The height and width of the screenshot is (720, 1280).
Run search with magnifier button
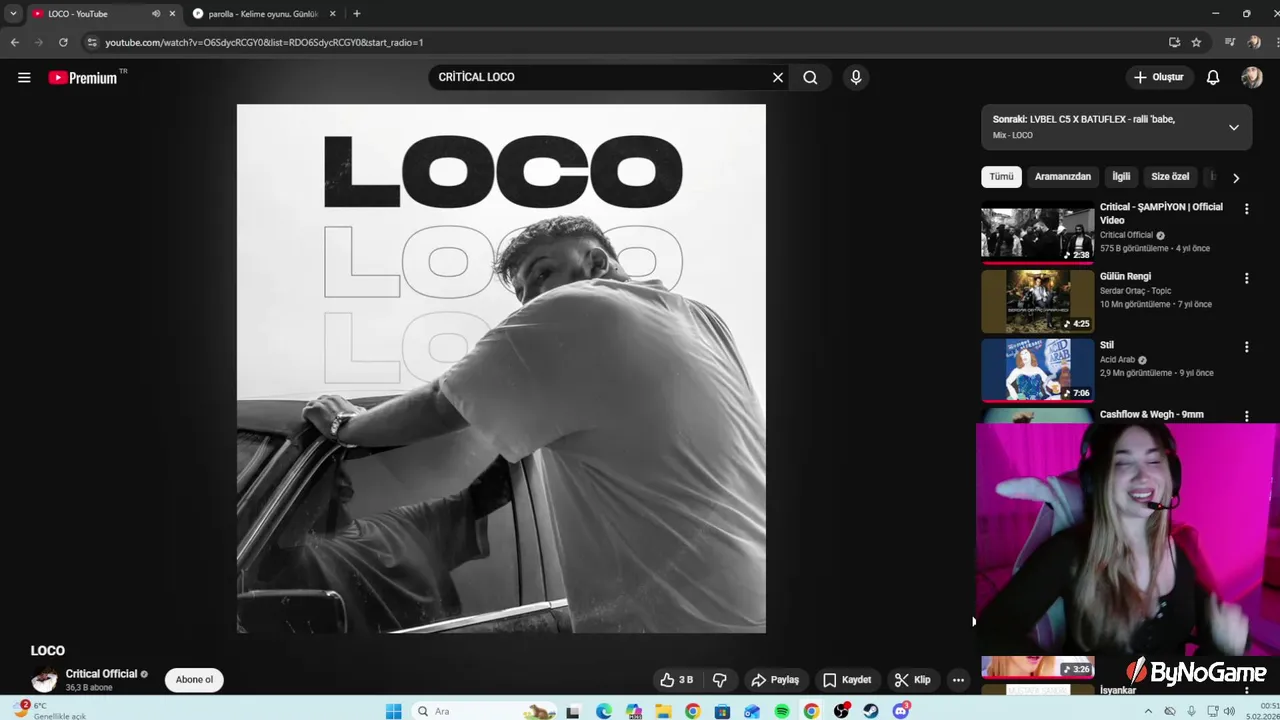[x=810, y=77]
